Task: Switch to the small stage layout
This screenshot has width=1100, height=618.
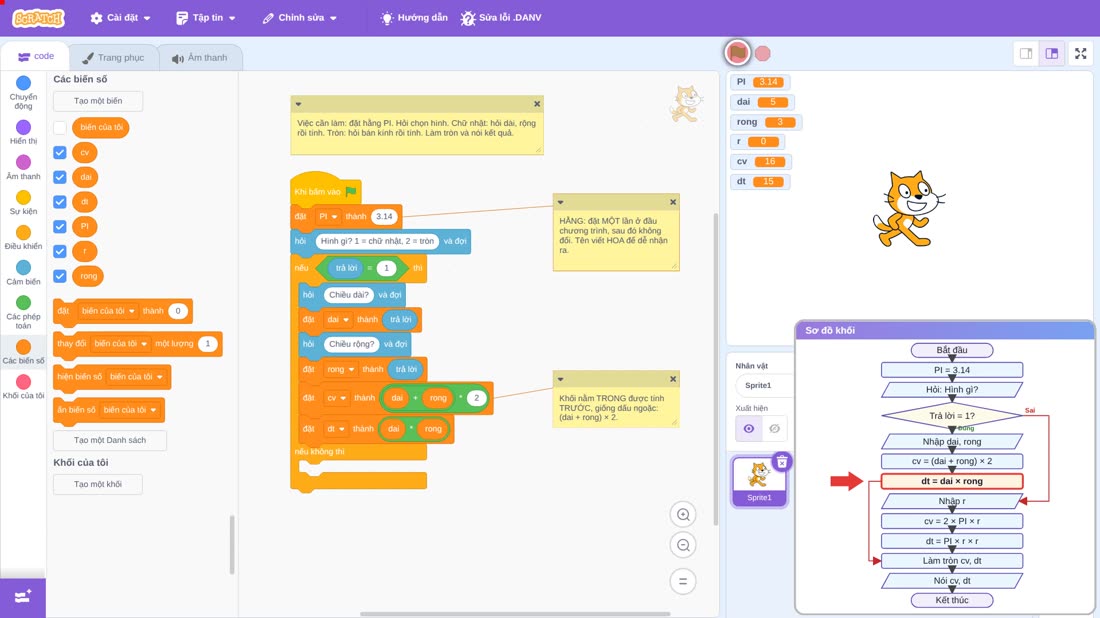Action: [x=1026, y=53]
